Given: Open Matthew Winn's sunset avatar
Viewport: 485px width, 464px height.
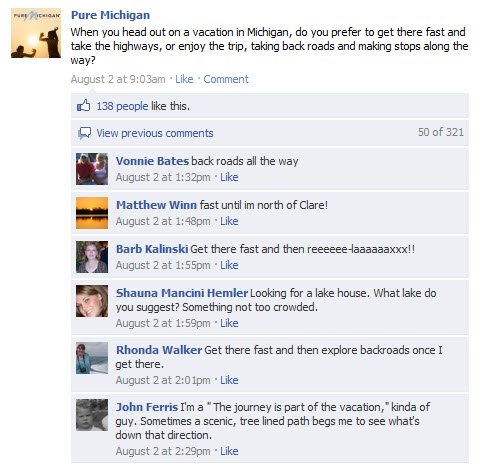Looking at the screenshot, I should click(x=92, y=213).
